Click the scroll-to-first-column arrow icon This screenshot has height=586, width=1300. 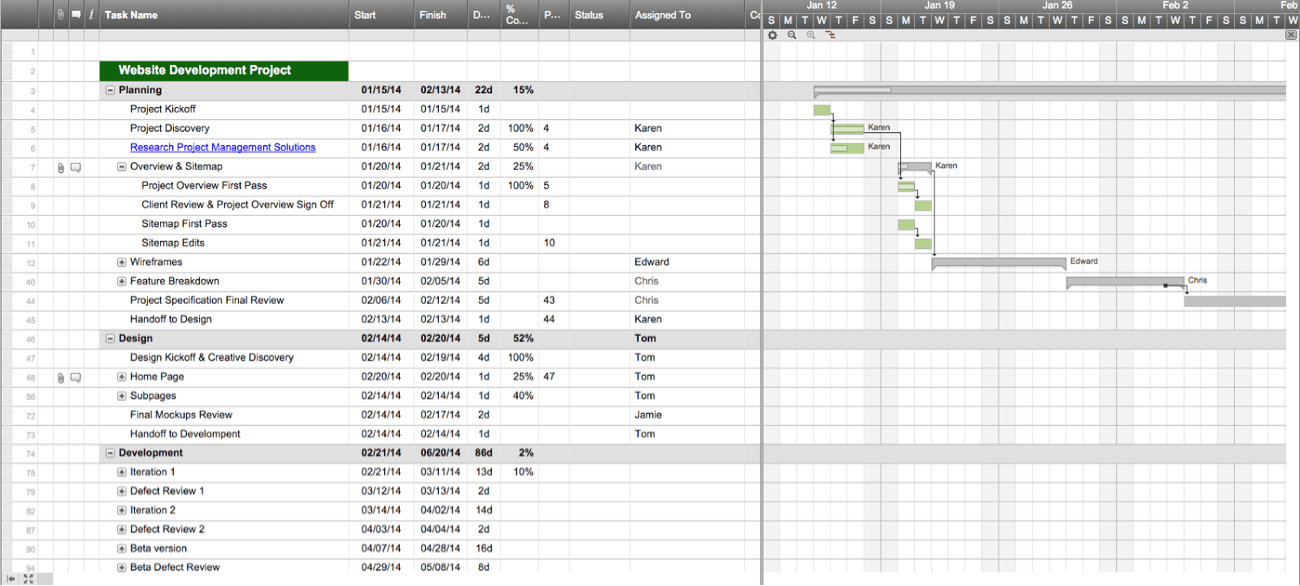[11, 578]
